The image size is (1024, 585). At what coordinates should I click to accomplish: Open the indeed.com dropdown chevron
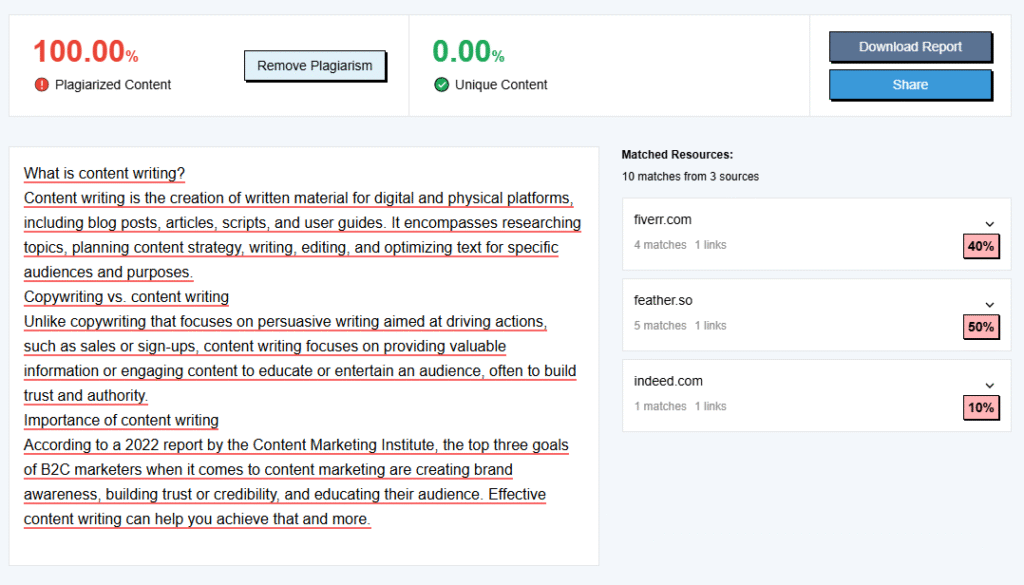click(x=989, y=385)
